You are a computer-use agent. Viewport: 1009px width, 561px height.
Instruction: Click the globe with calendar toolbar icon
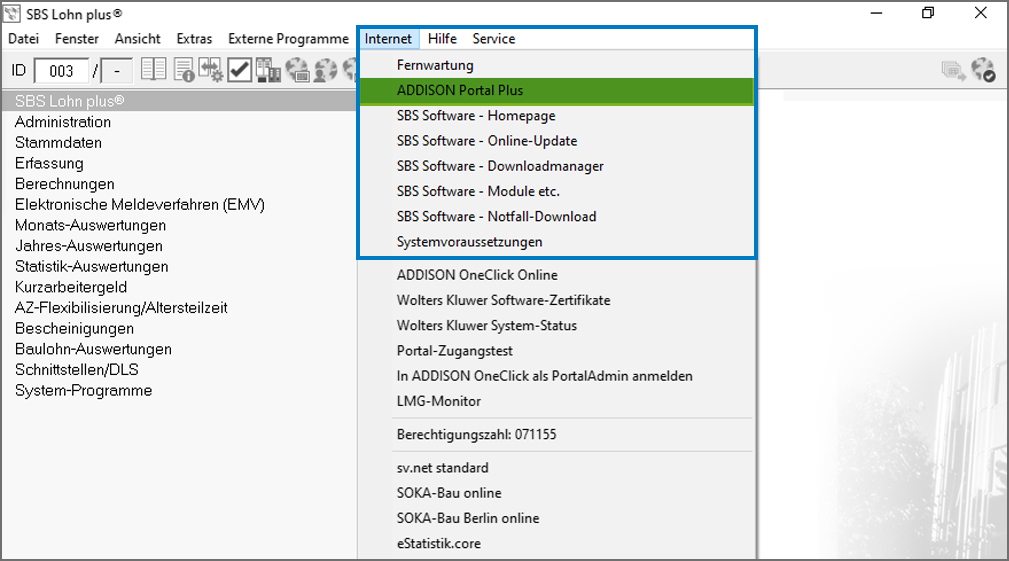point(297,70)
